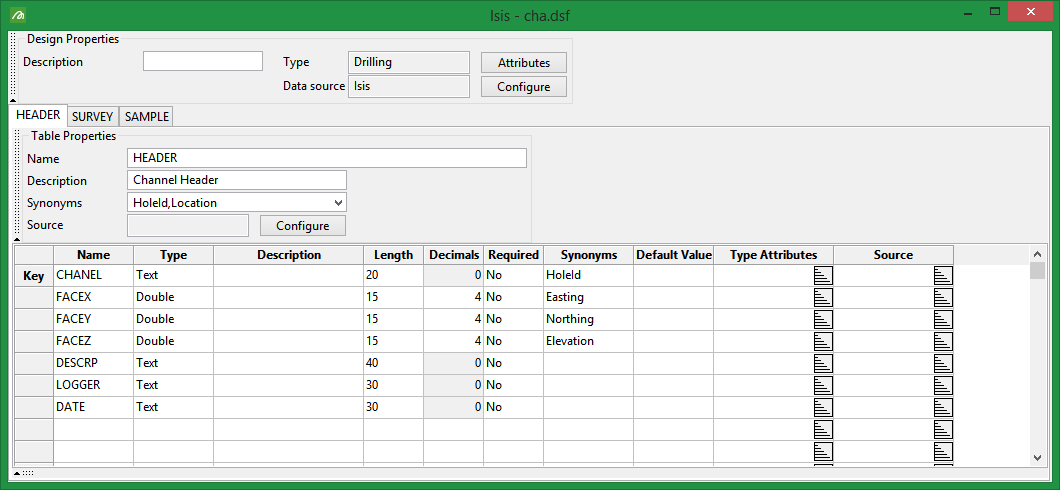Select the Key row header for CHANEL
Screen dimensions: 1060x490
pyautogui.click(x=33, y=275)
